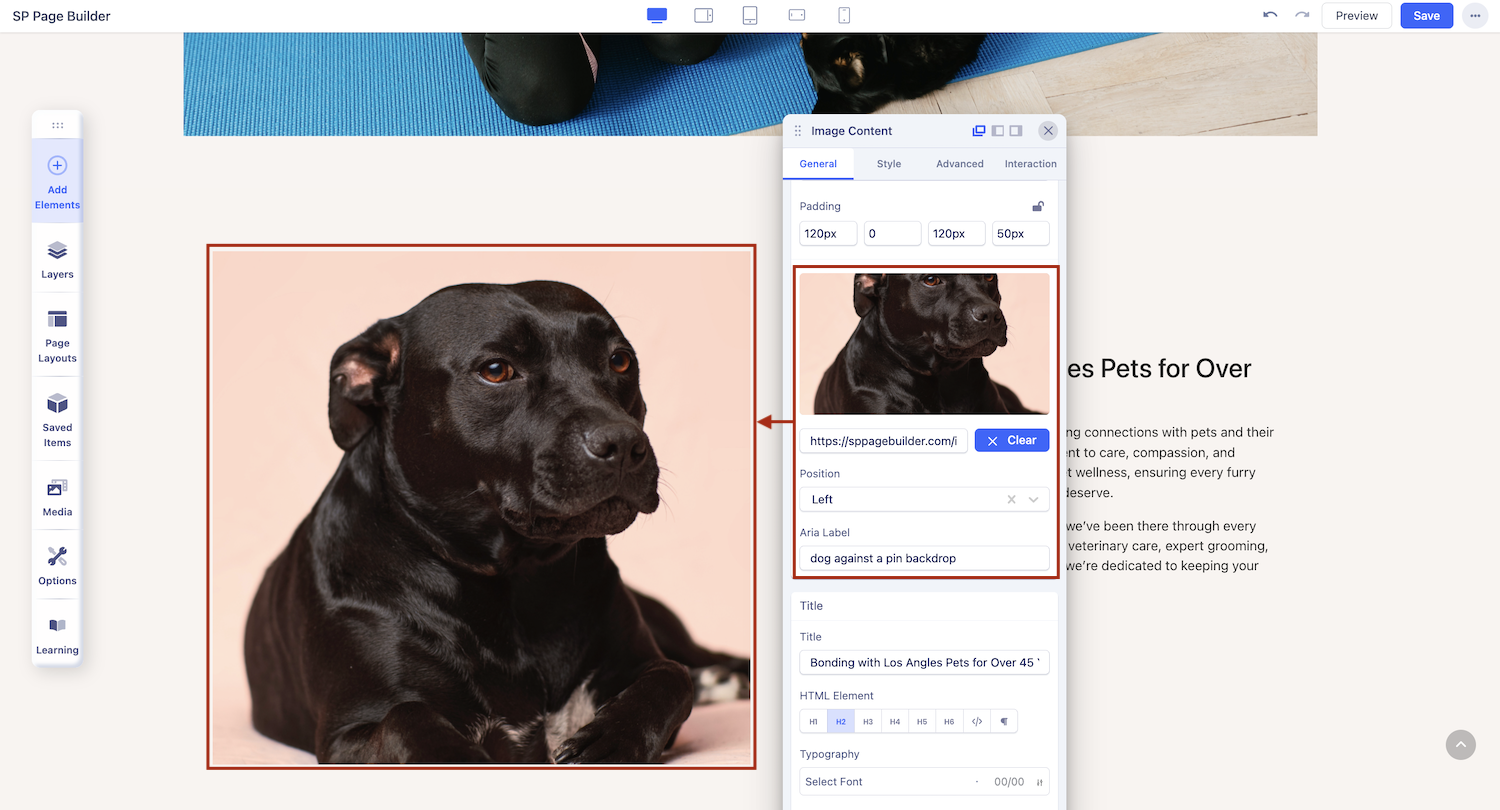Click the dog image thumbnail preview
This screenshot has width=1500, height=810.
(924, 343)
